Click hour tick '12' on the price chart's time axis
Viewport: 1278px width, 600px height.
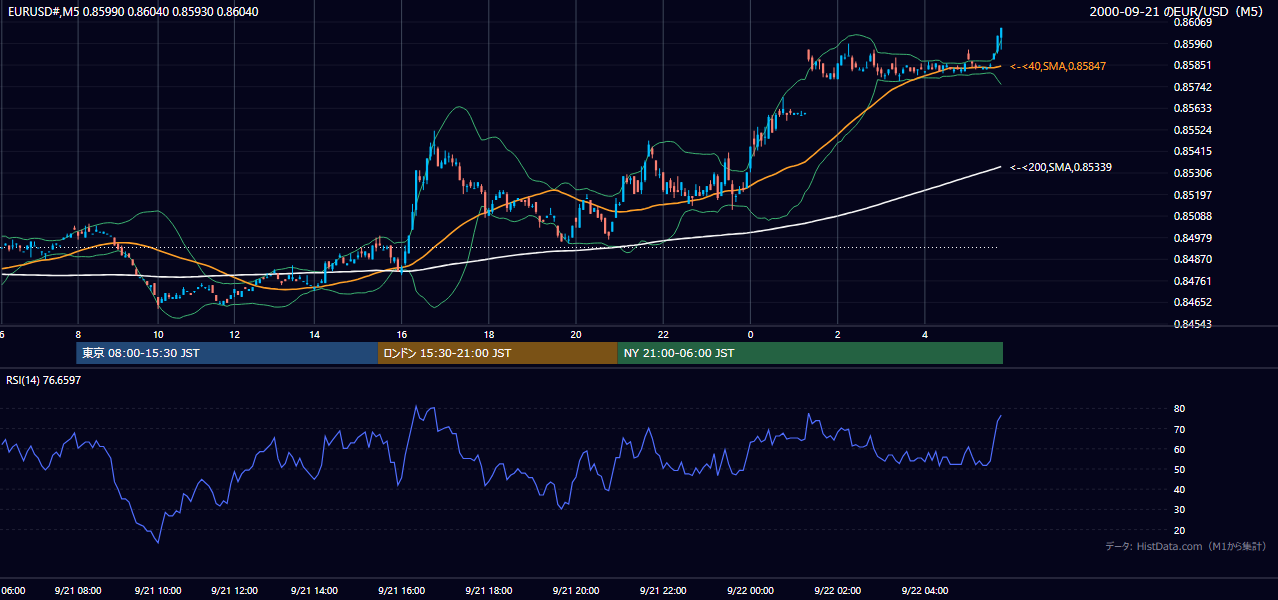(236, 334)
